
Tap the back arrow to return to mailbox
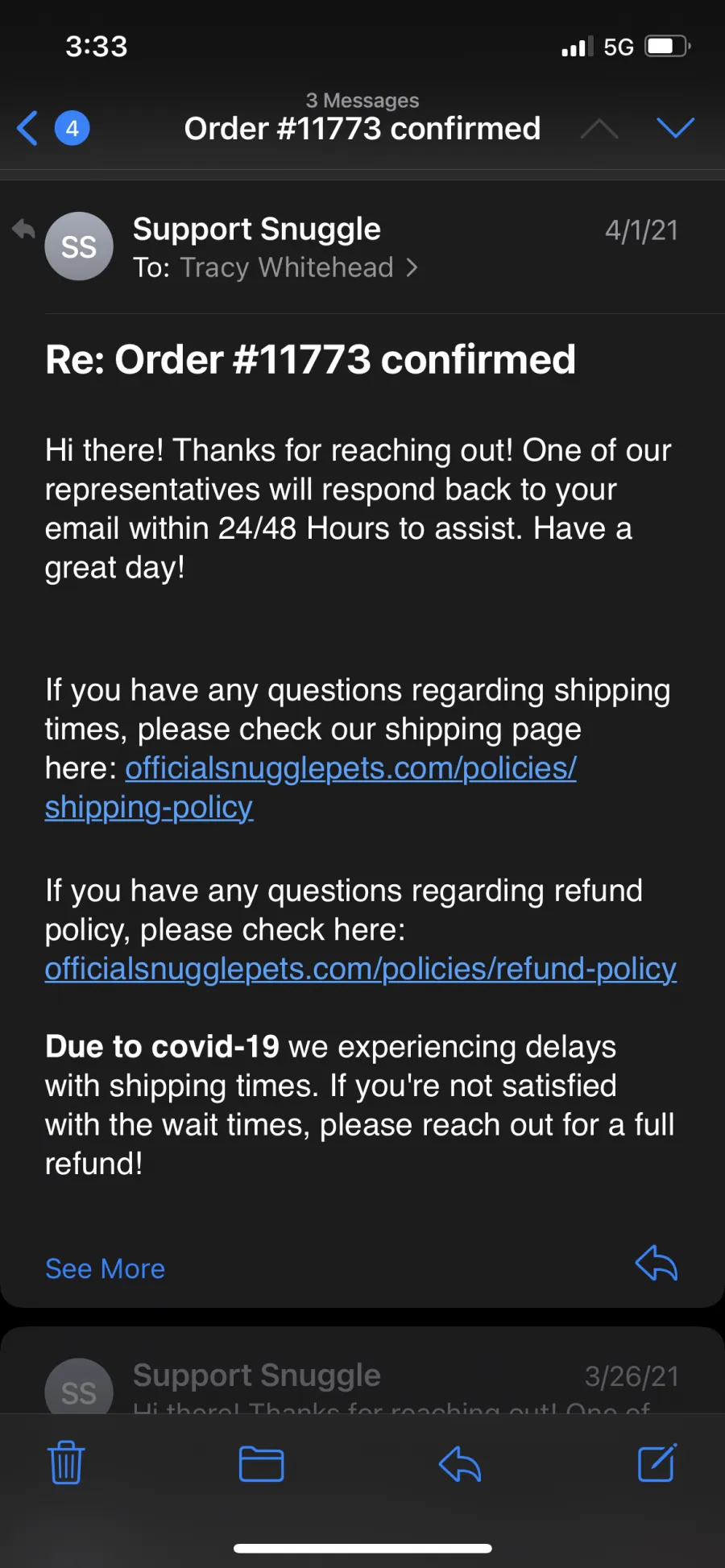pyautogui.click(x=27, y=128)
